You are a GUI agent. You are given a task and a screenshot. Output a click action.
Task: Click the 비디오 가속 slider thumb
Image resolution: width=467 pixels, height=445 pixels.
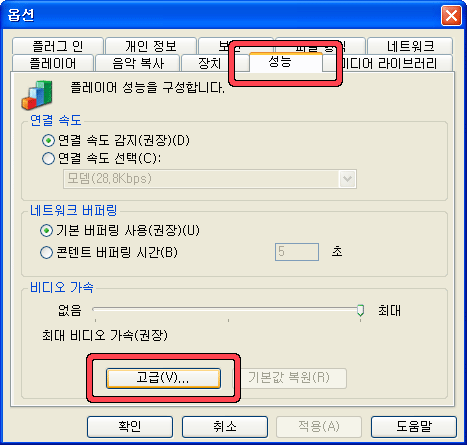(x=360, y=310)
